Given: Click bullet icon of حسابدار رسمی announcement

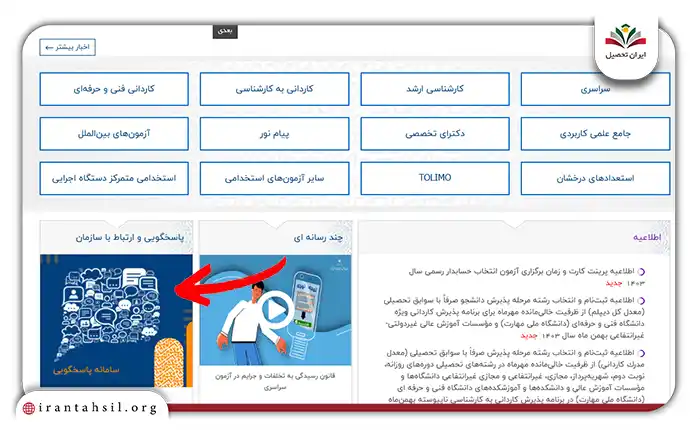Looking at the screenshot, I should (642, 271).
